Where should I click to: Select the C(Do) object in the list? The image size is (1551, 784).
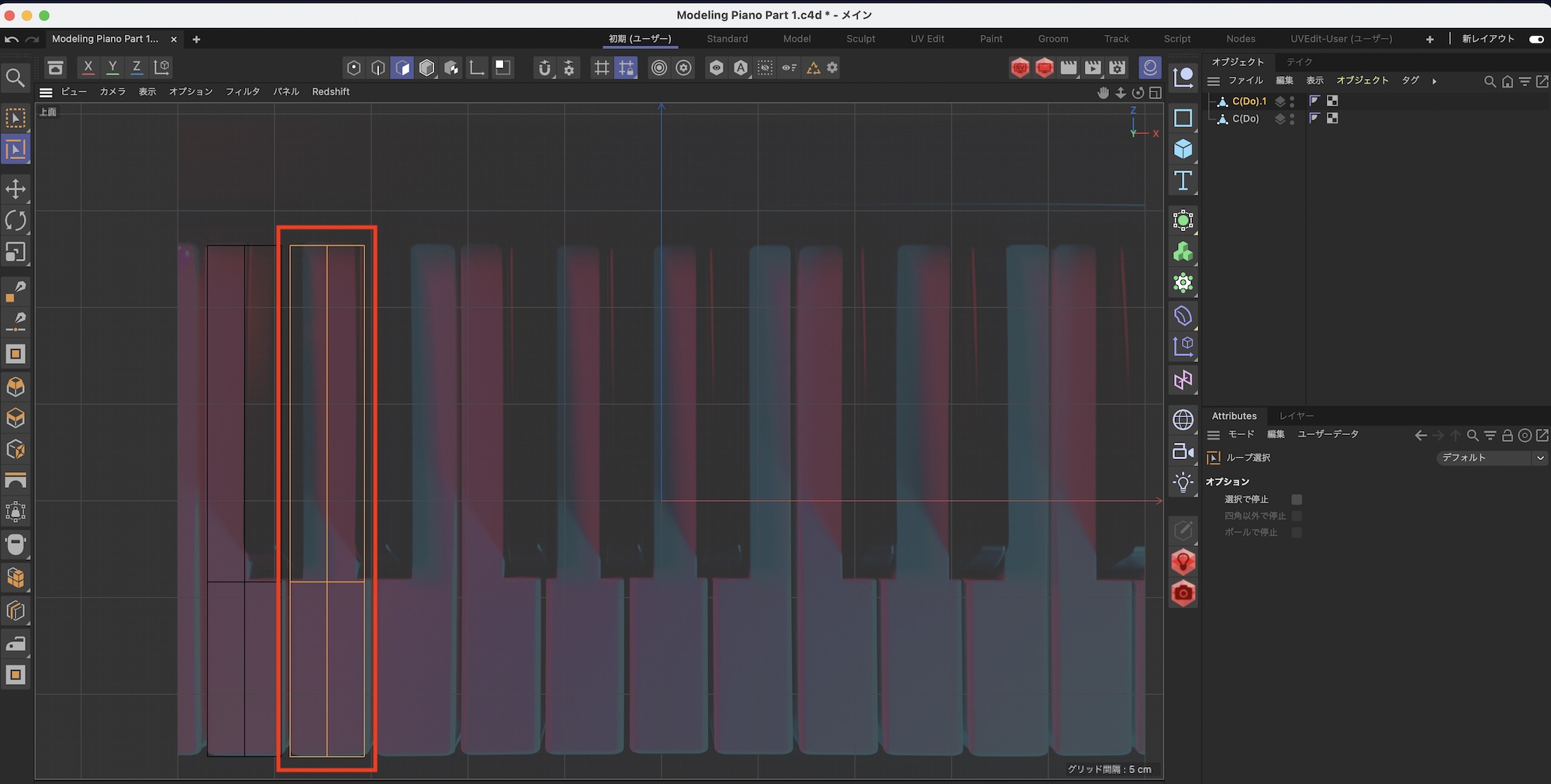coord(1245,119)
